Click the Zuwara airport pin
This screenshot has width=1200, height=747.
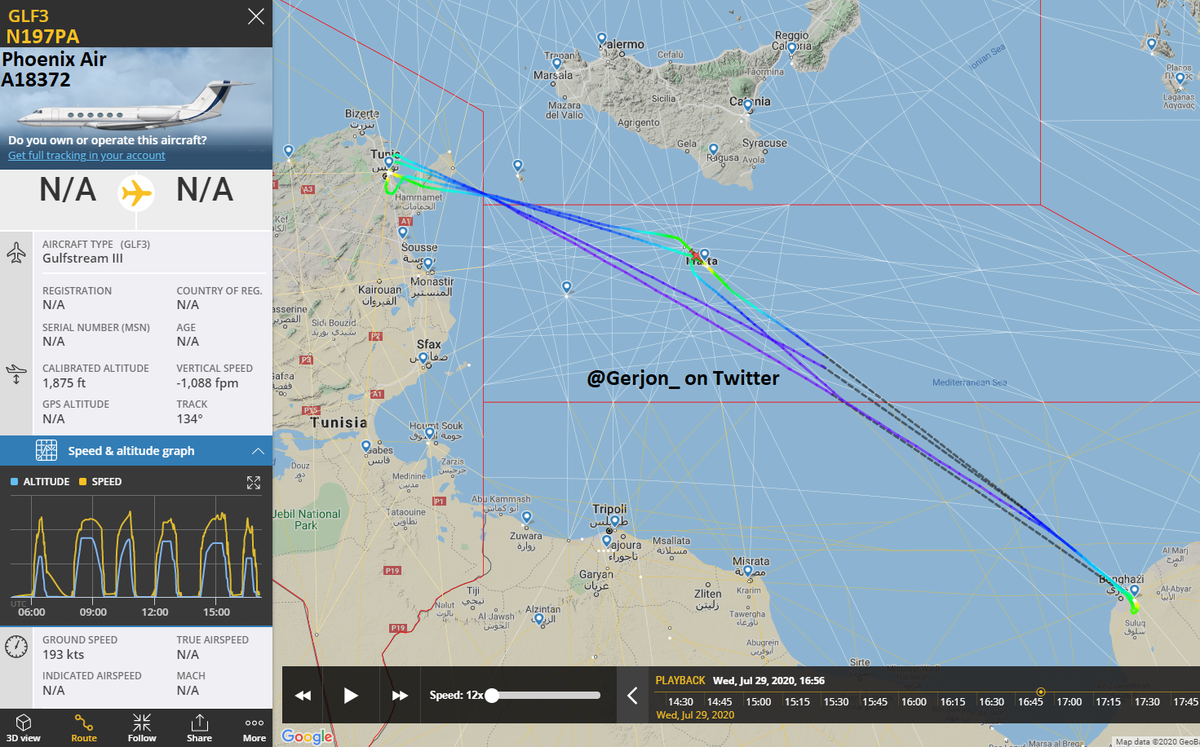point(526,518)
